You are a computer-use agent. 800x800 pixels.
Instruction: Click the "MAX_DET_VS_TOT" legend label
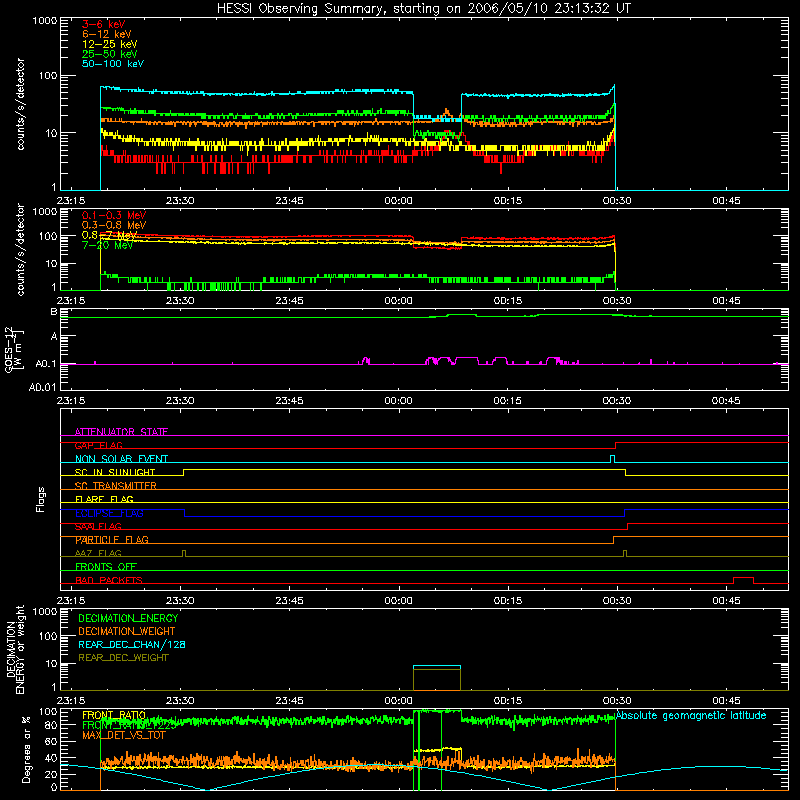[124, 735]
